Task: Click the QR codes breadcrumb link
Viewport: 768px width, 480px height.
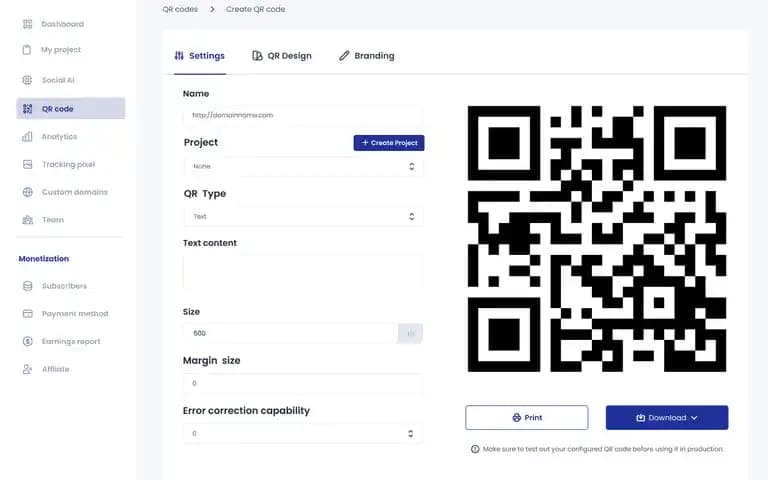Action: 180,9
